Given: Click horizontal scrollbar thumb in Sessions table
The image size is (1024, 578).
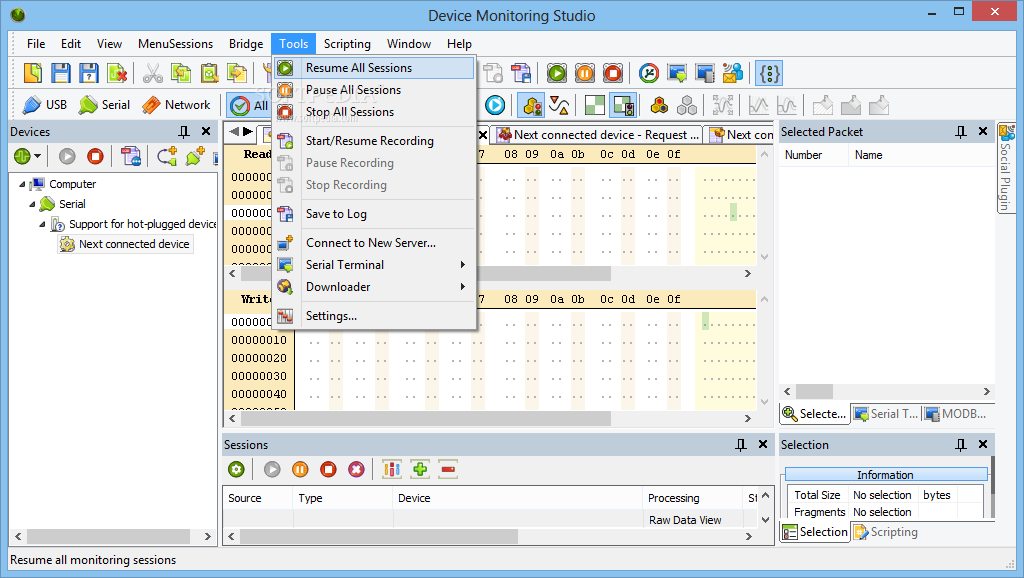Looking at the screenshot, I should pos(379,537).
